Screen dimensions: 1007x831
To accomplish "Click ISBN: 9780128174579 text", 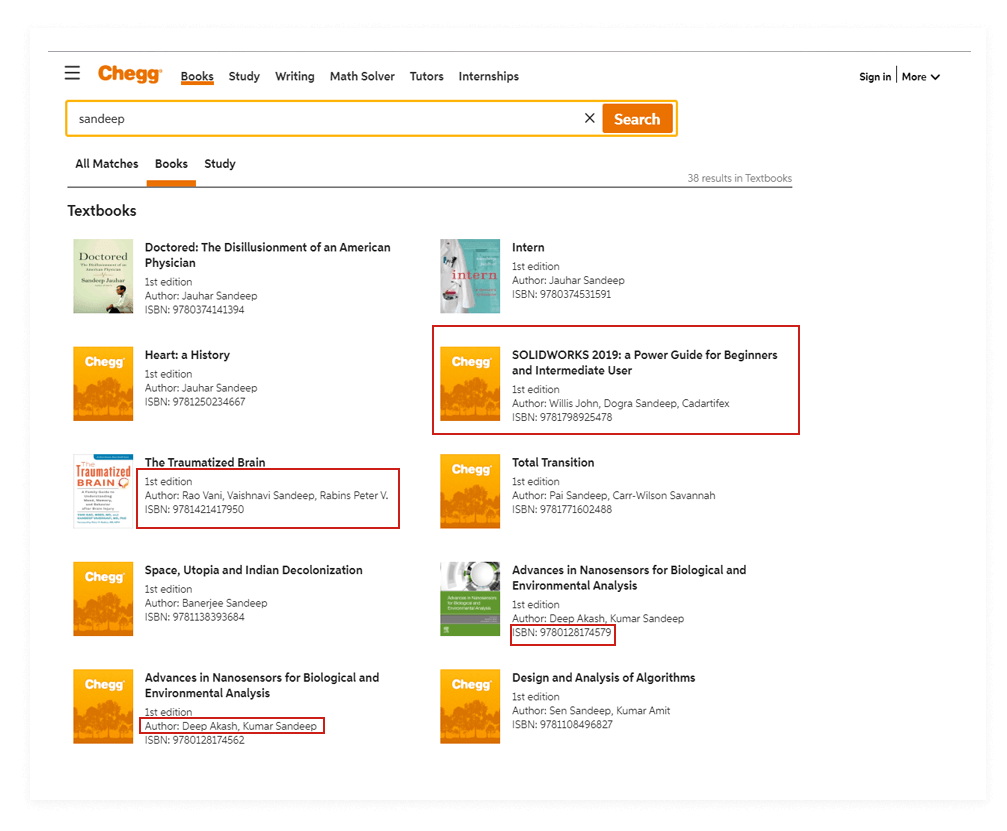I will [562, 633].
